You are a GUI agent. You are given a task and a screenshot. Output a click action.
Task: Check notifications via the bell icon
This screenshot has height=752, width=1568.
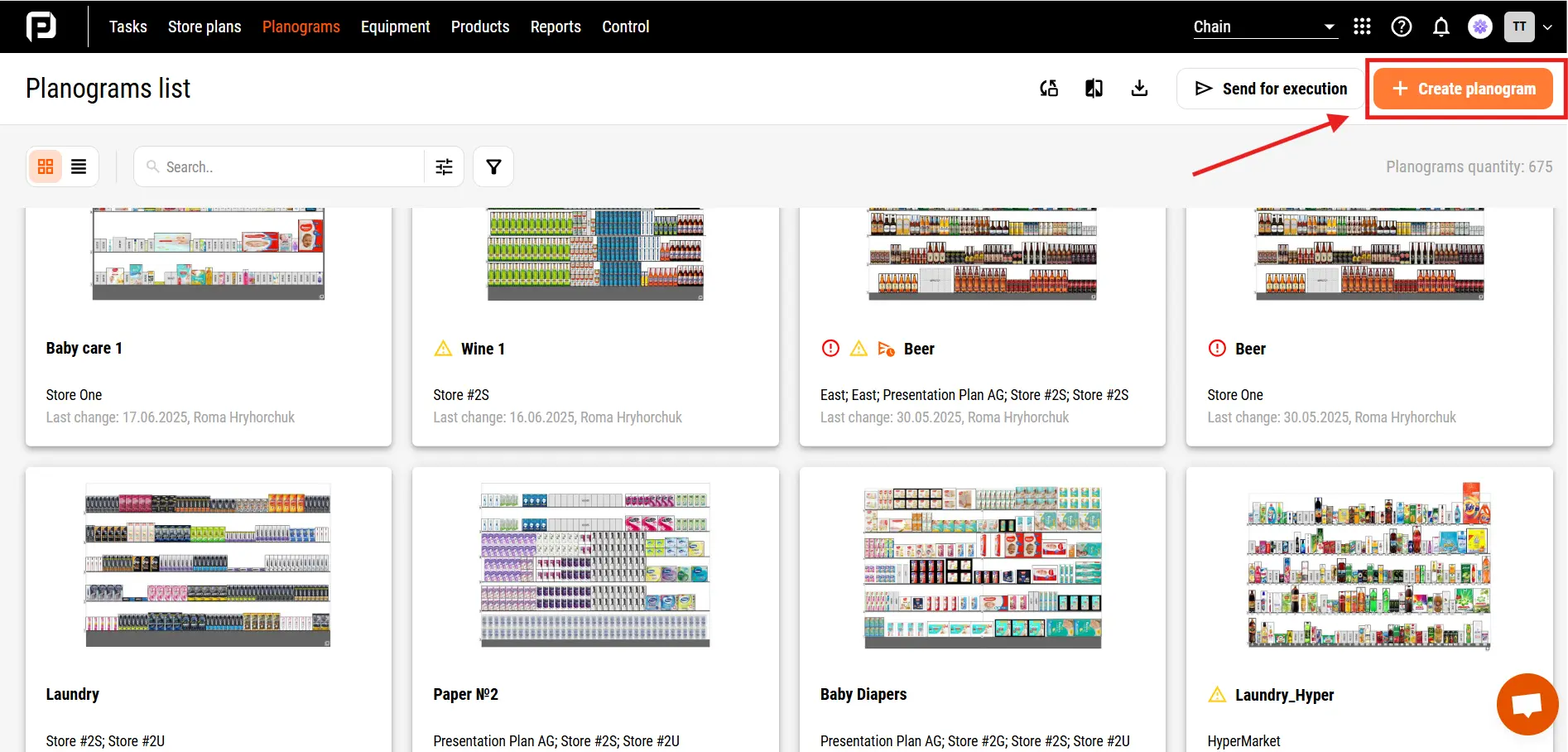[1441, 26]
